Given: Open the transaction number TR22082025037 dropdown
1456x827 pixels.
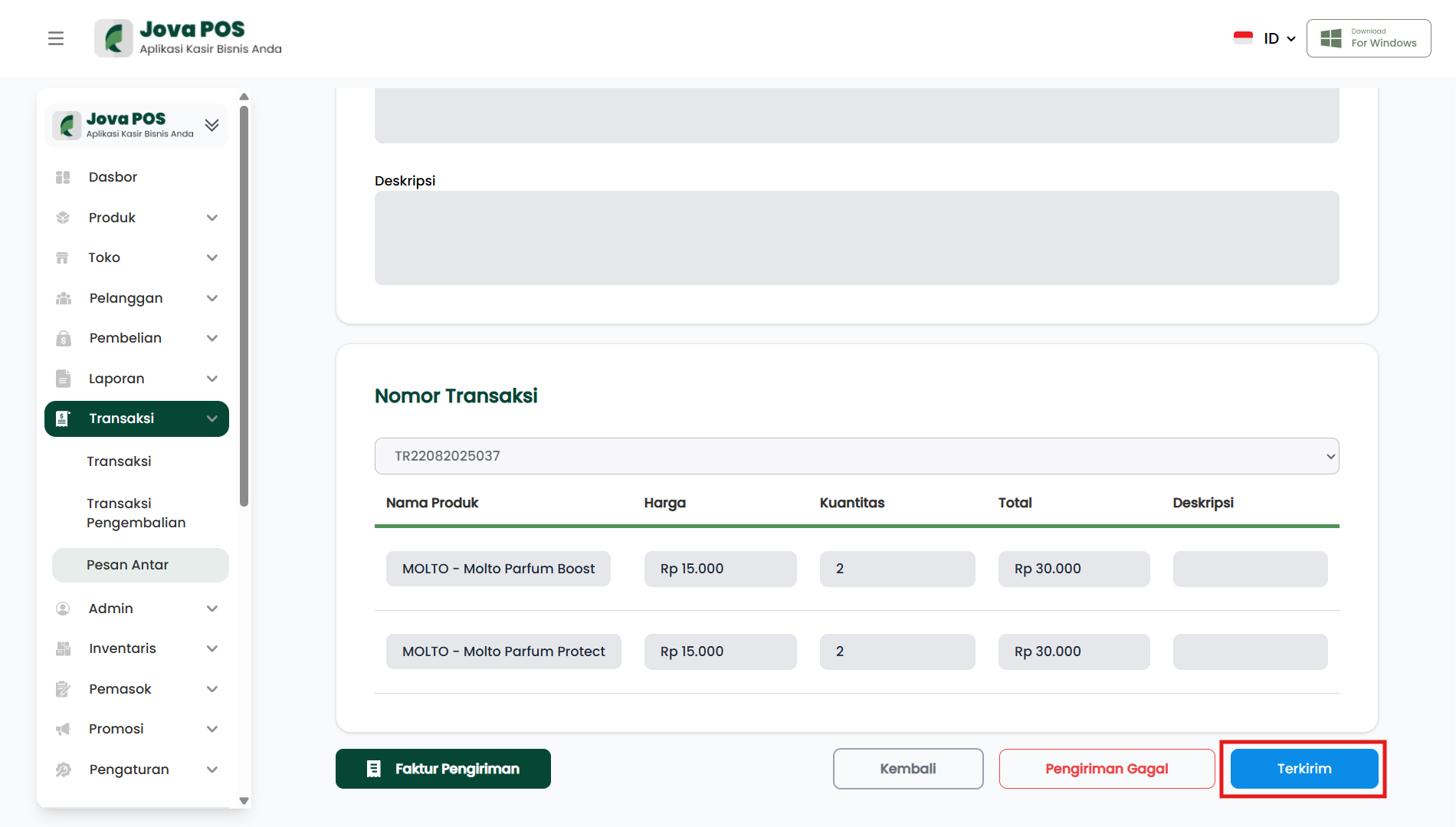Looking at the screenshot, I should pos(856,456).
